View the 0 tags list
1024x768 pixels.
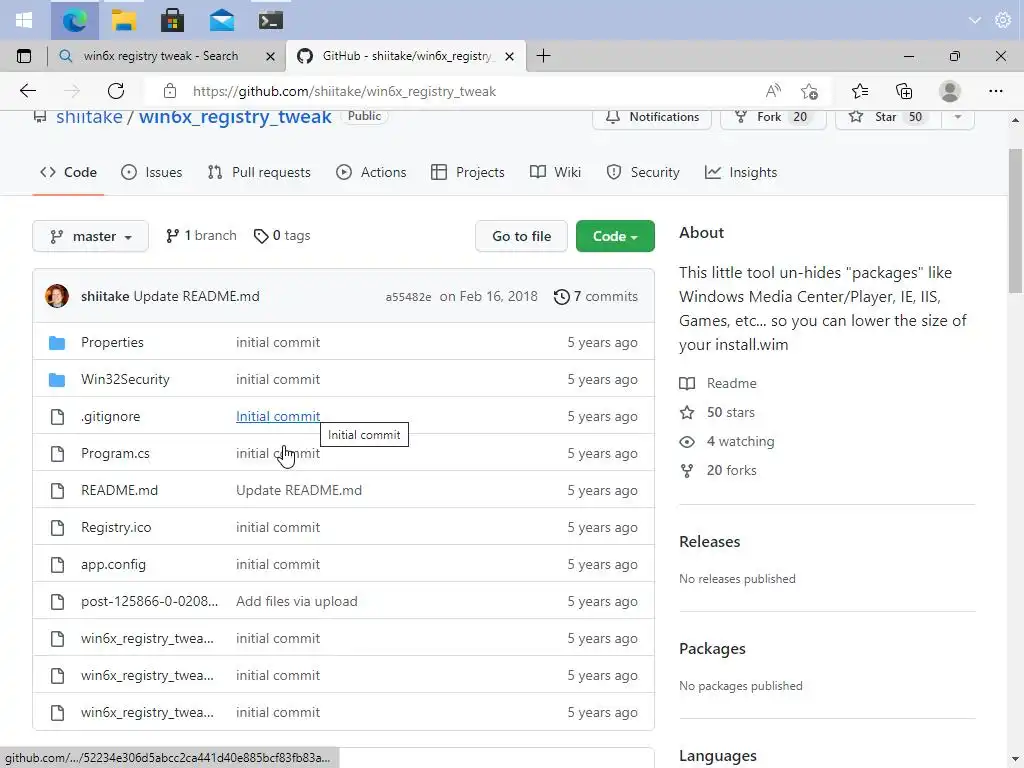click(x=281, y=236)
